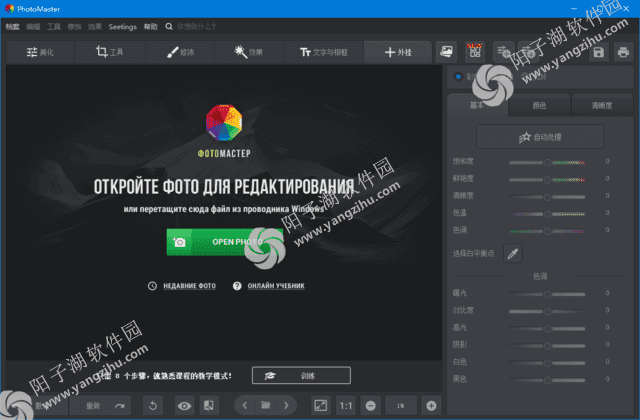Viewport: 640px width, 420px height.
Task: Click the zoom percentage field showing 1%
Action: click(x=401, y=405)
